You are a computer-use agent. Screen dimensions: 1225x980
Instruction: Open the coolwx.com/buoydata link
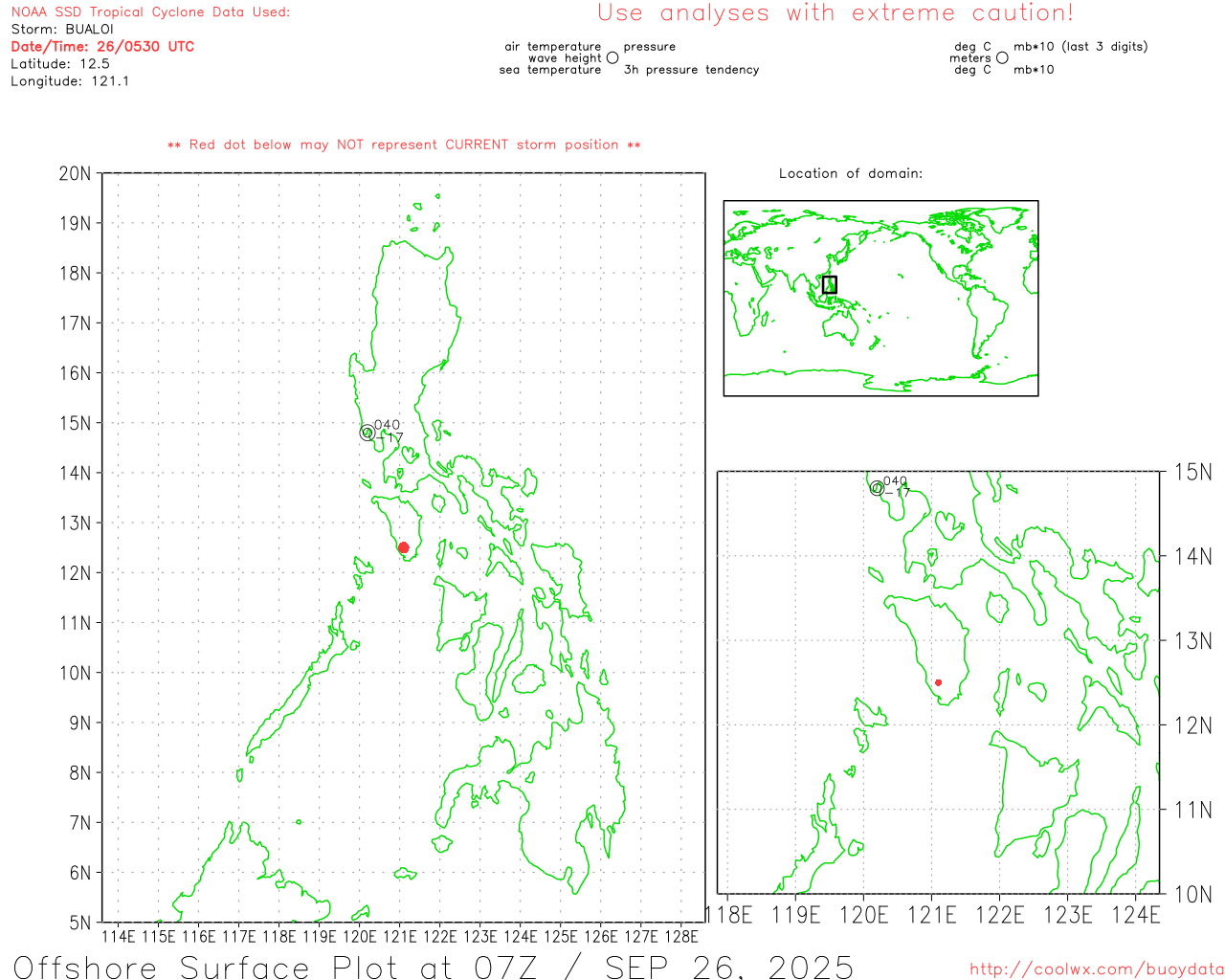[x=1096, y=969]
